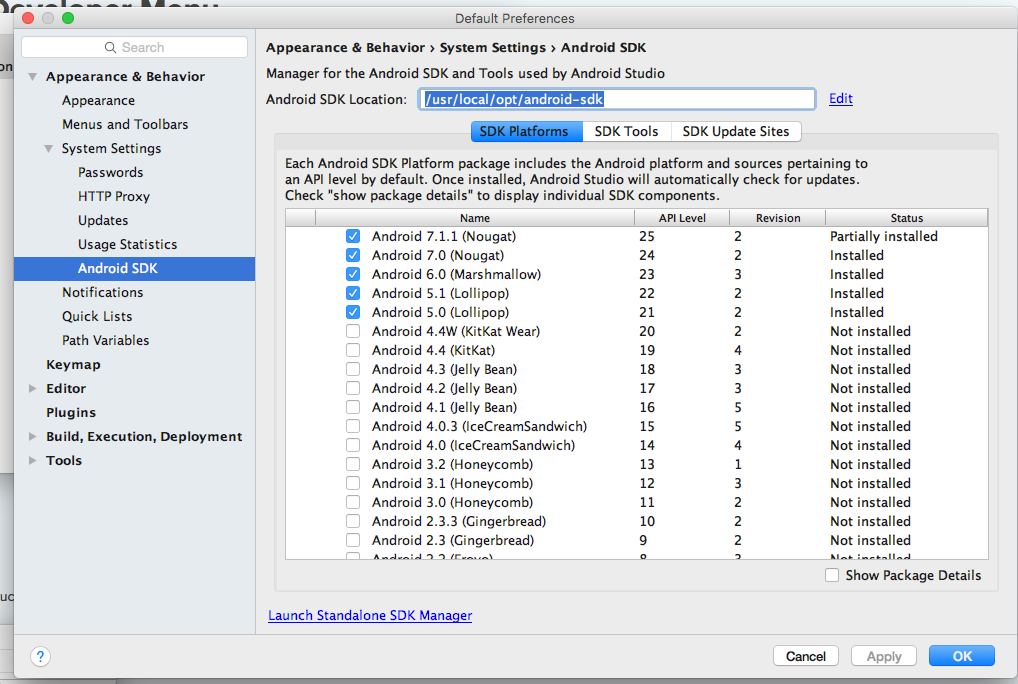This screenshot has width=1018, height=684.
Task: Click API level 25 cell
Action: click(647, 236)
